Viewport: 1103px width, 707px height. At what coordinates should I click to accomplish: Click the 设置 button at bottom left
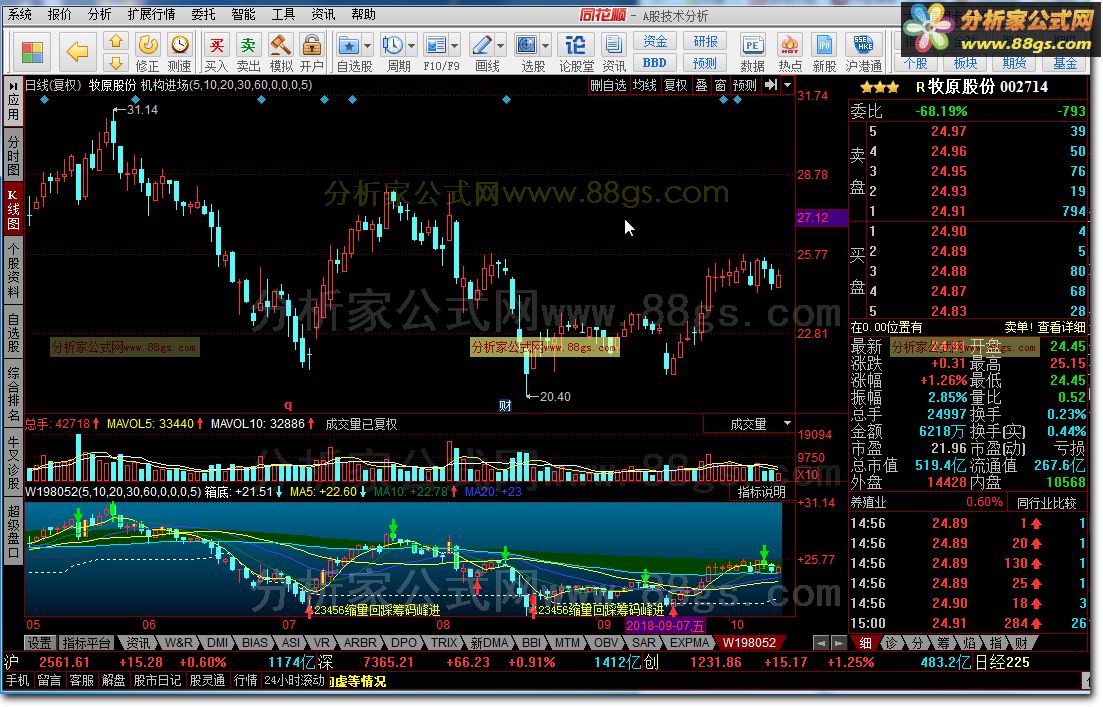point(39,643)
